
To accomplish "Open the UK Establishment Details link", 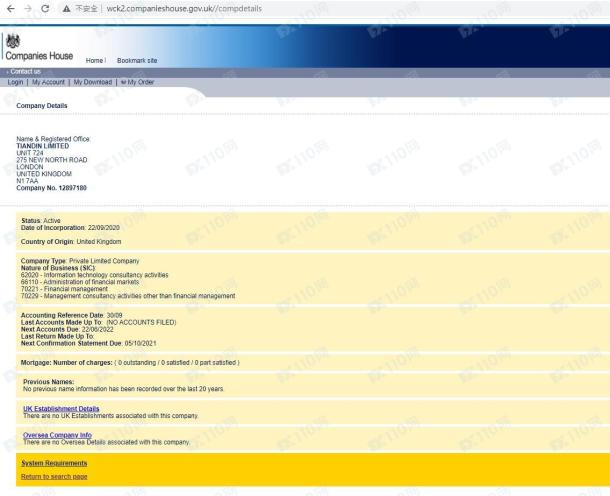I will point(61,409).
